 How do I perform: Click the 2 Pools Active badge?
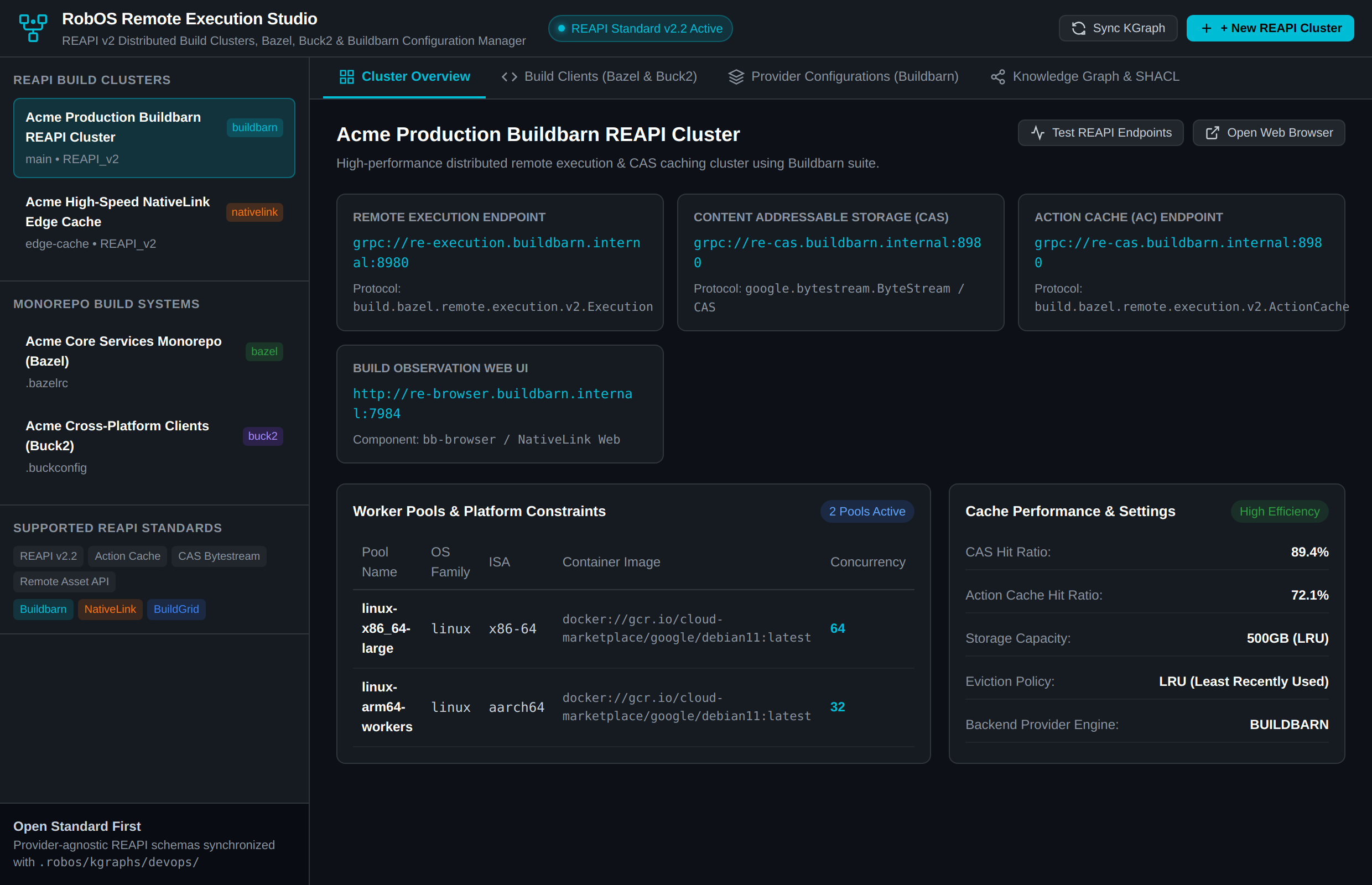(867, 512)
